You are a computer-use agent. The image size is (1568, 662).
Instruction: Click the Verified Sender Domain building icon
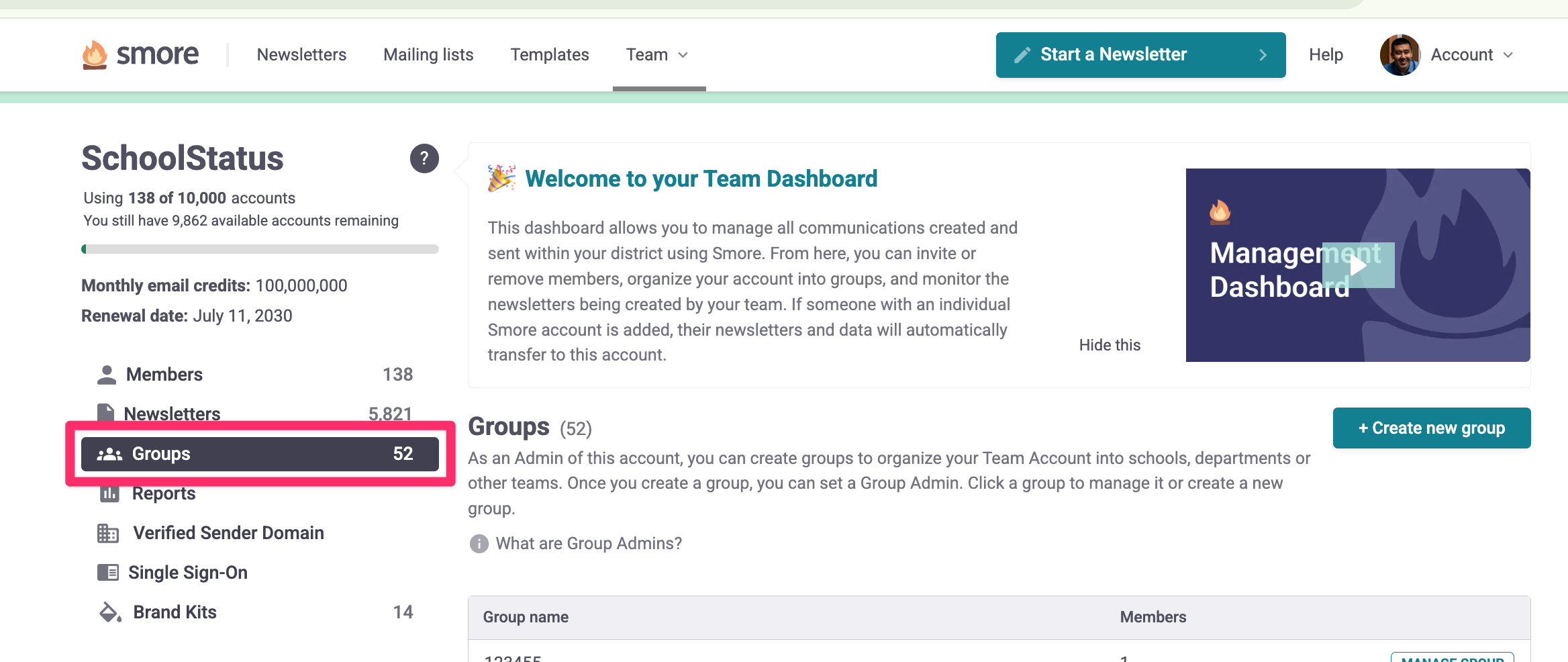point(108,533)
